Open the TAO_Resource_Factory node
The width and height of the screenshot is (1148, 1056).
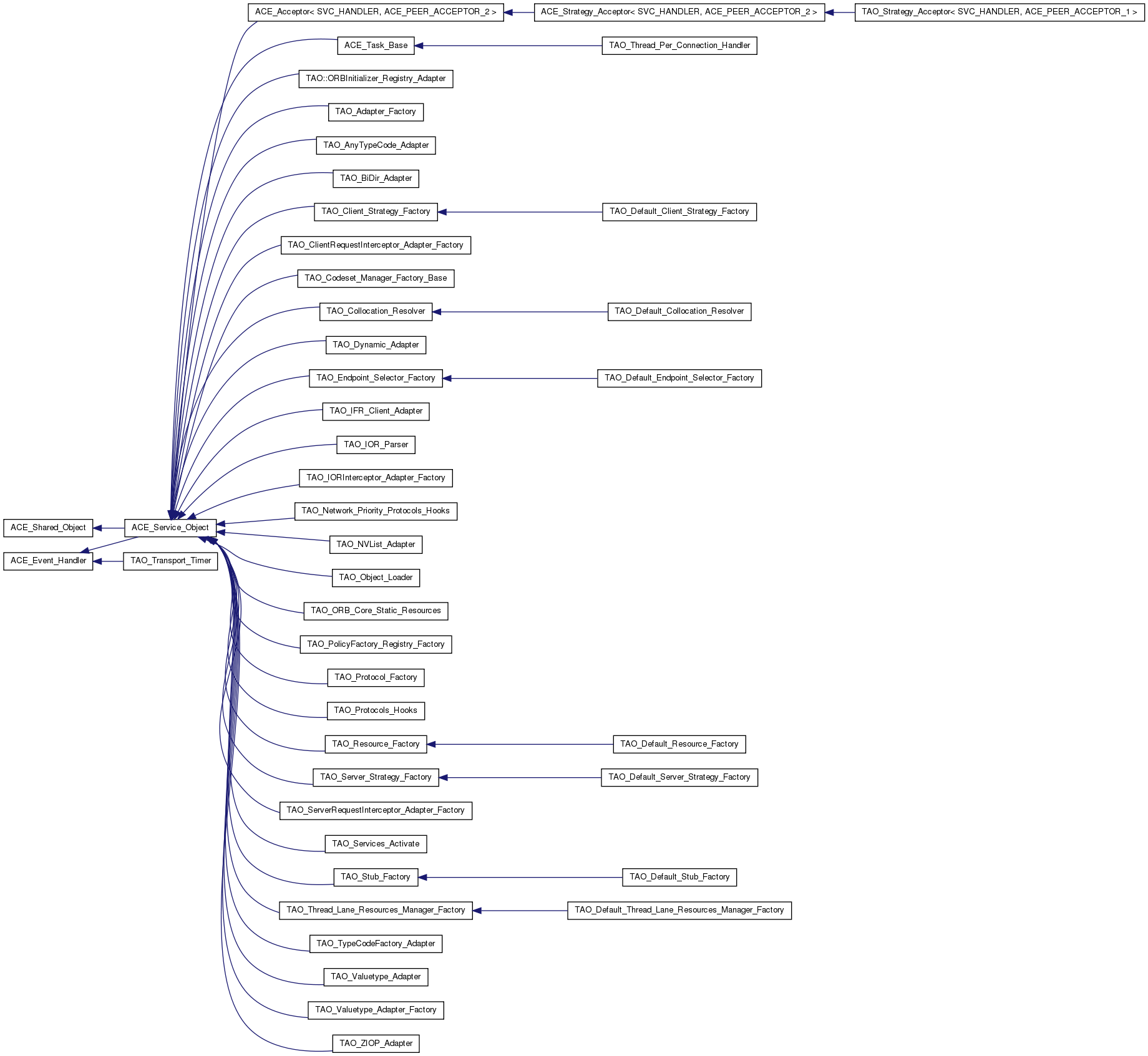click(x=376, y=744)
